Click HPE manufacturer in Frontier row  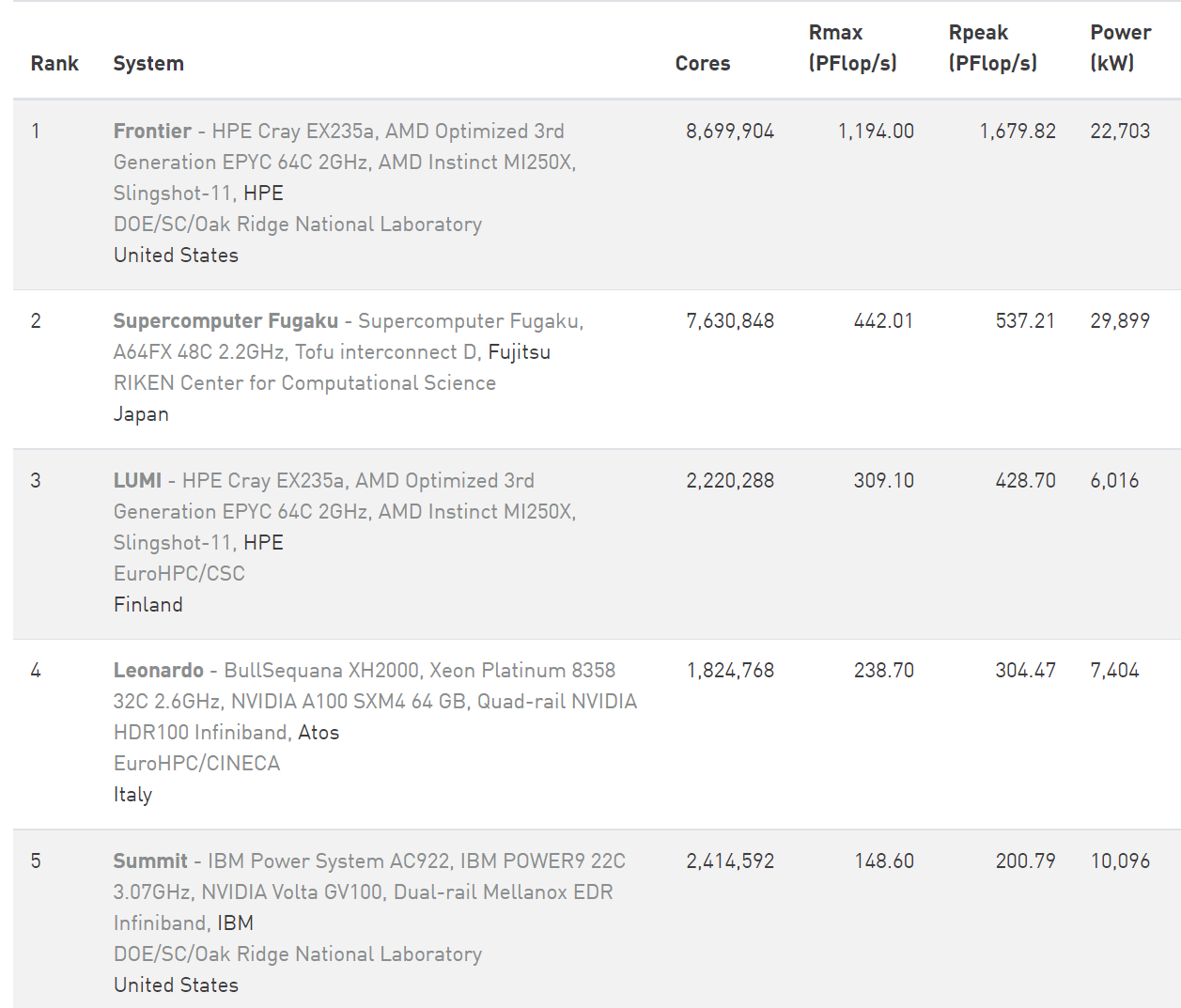[x=263, y=194]
